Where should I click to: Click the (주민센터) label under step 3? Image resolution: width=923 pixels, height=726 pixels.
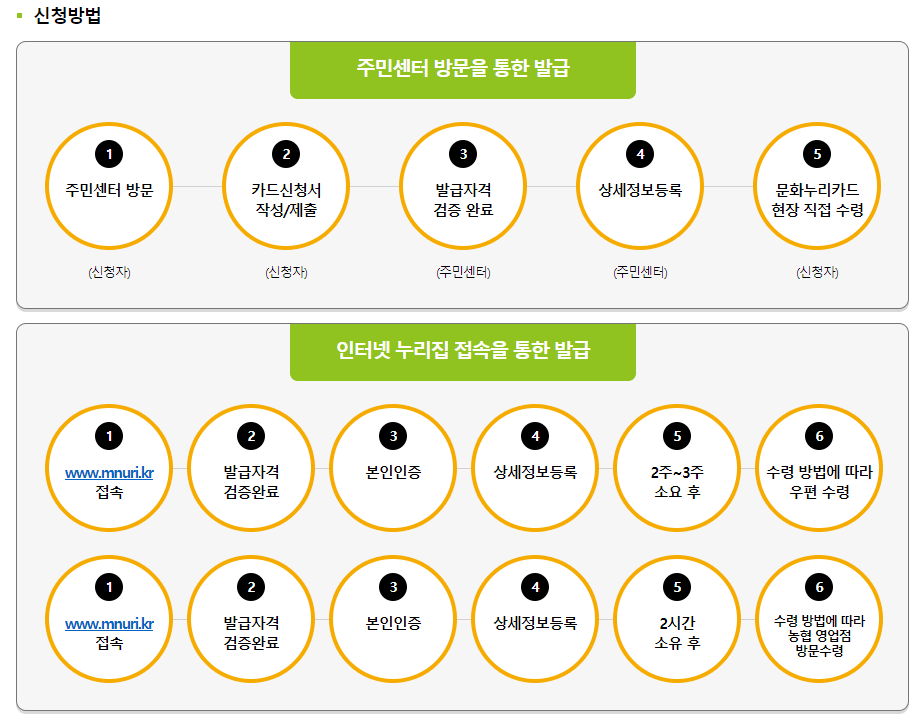pos(463,272)
